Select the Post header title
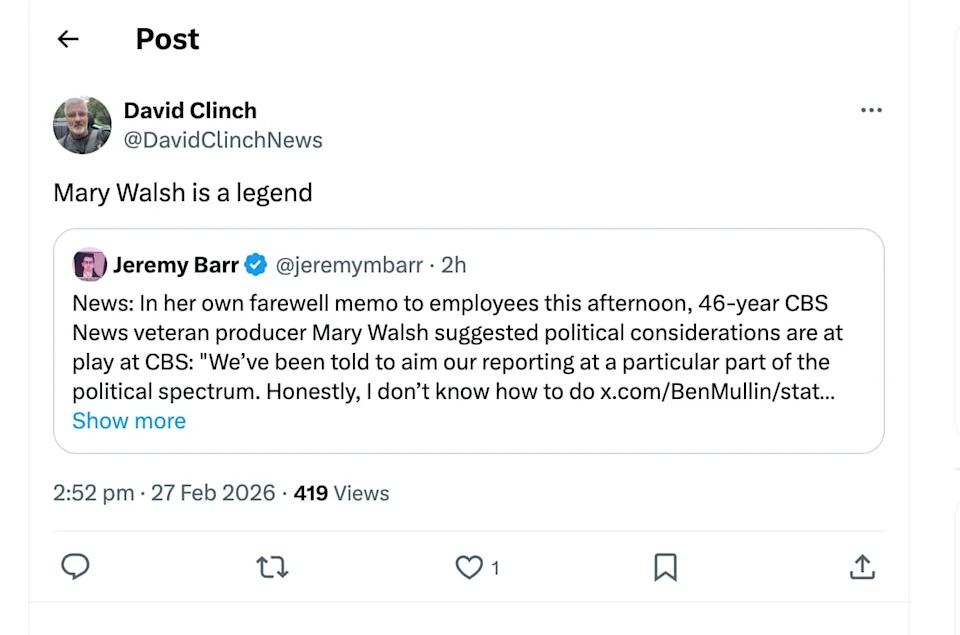 coord(166,39)
